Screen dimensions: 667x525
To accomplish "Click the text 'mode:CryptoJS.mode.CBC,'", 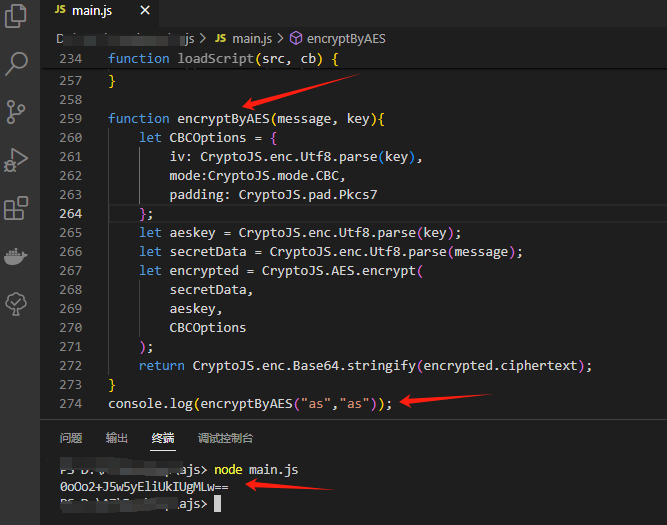I will (x=257, y=176).
